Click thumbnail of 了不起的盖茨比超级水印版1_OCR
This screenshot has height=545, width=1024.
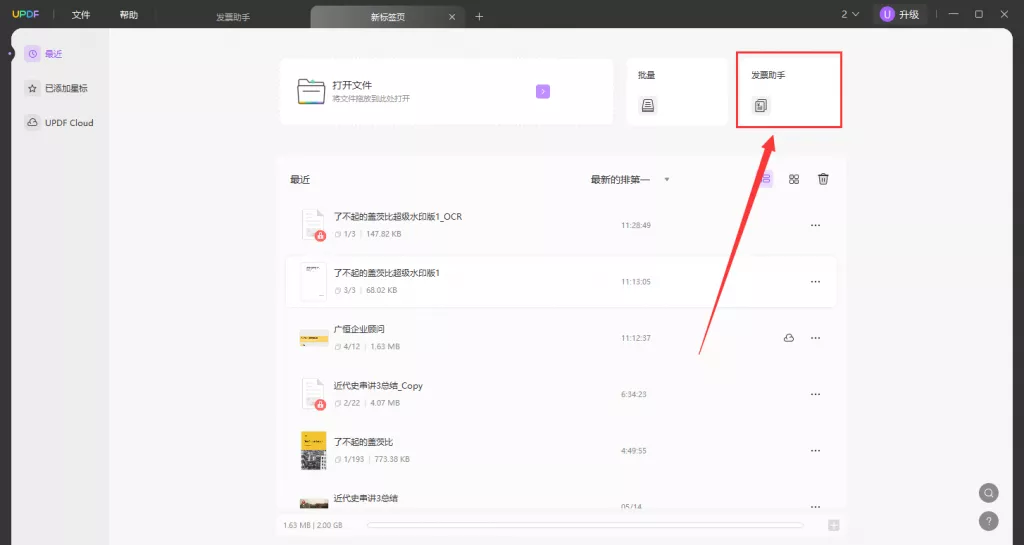[x=313, y=225]
